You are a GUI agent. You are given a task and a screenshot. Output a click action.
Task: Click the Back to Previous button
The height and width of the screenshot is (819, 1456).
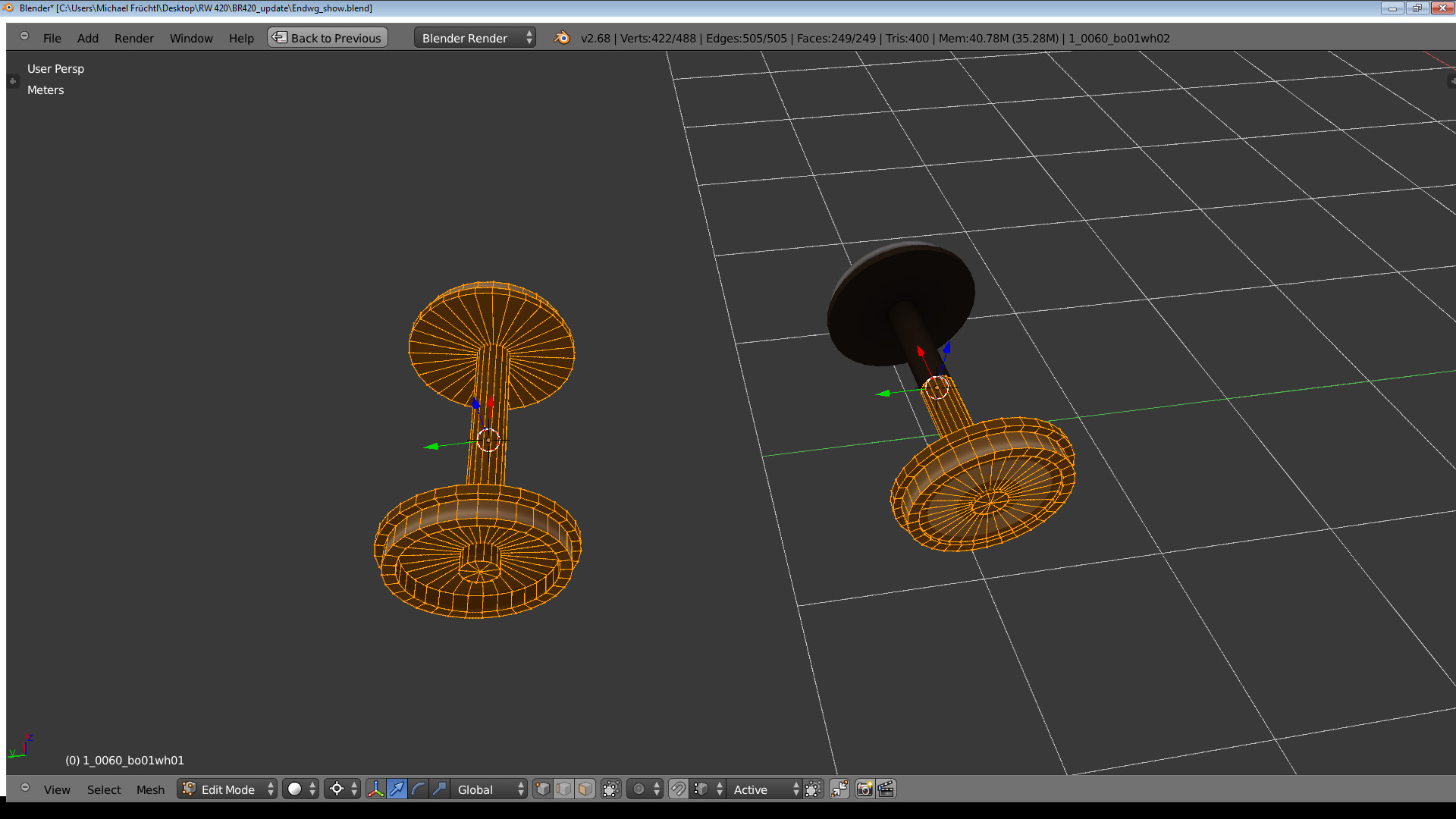[x=328, y=38]
